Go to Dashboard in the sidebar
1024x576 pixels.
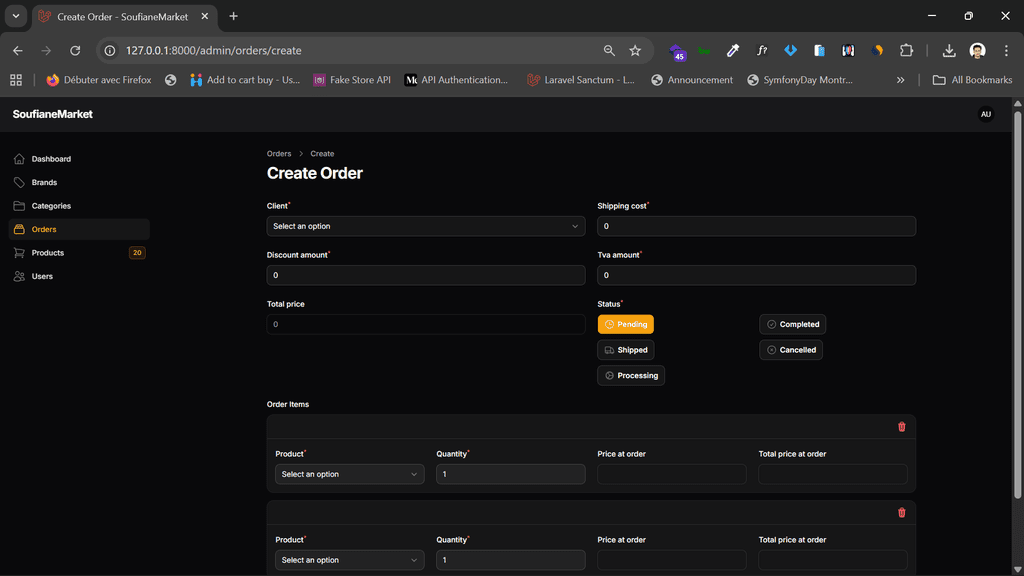[51, 159]
